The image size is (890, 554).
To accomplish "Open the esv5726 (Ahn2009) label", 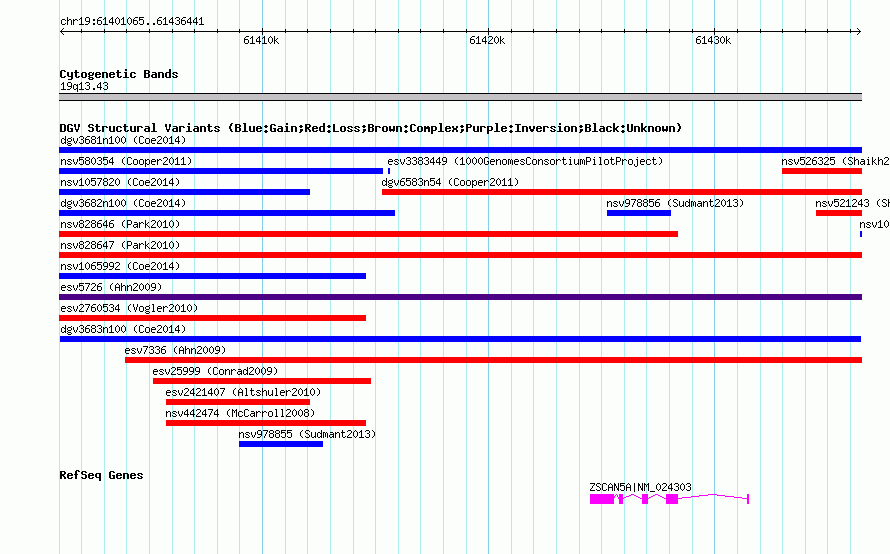I will click(x=111, y=287).
